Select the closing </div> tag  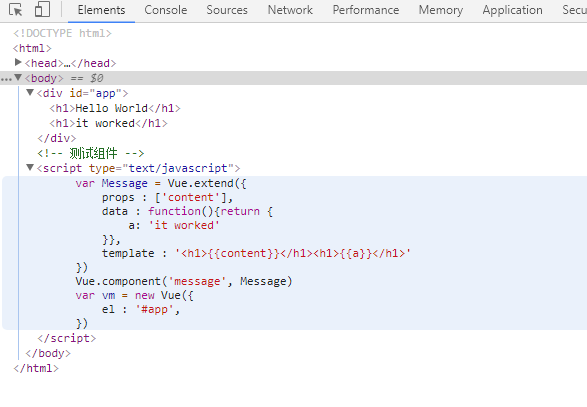click(x=57, y=138)
